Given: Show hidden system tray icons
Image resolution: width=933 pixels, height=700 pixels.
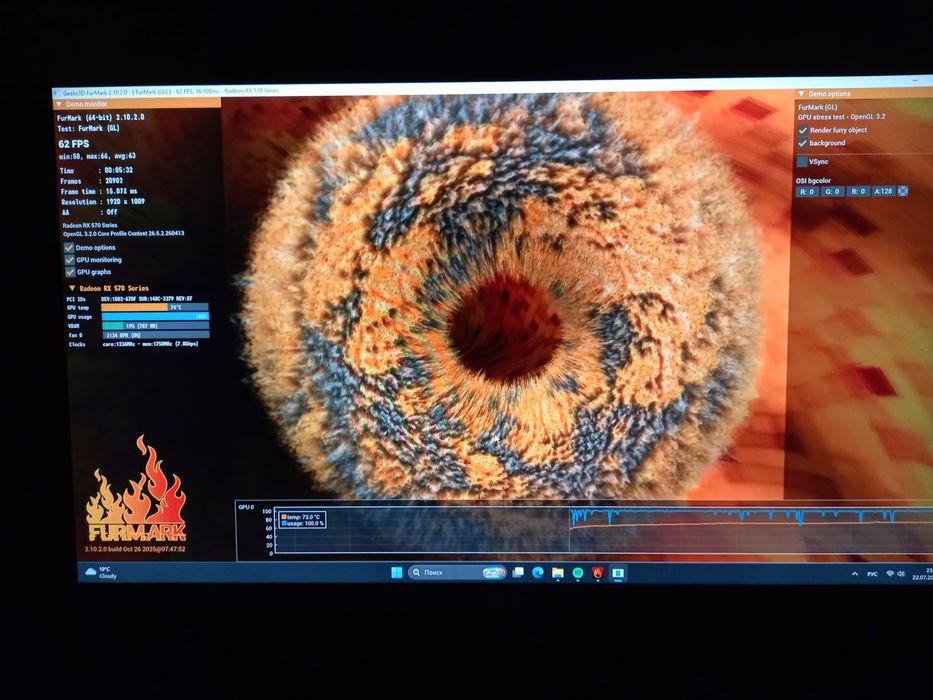Looking at the screenshot, I should point(855,574).
